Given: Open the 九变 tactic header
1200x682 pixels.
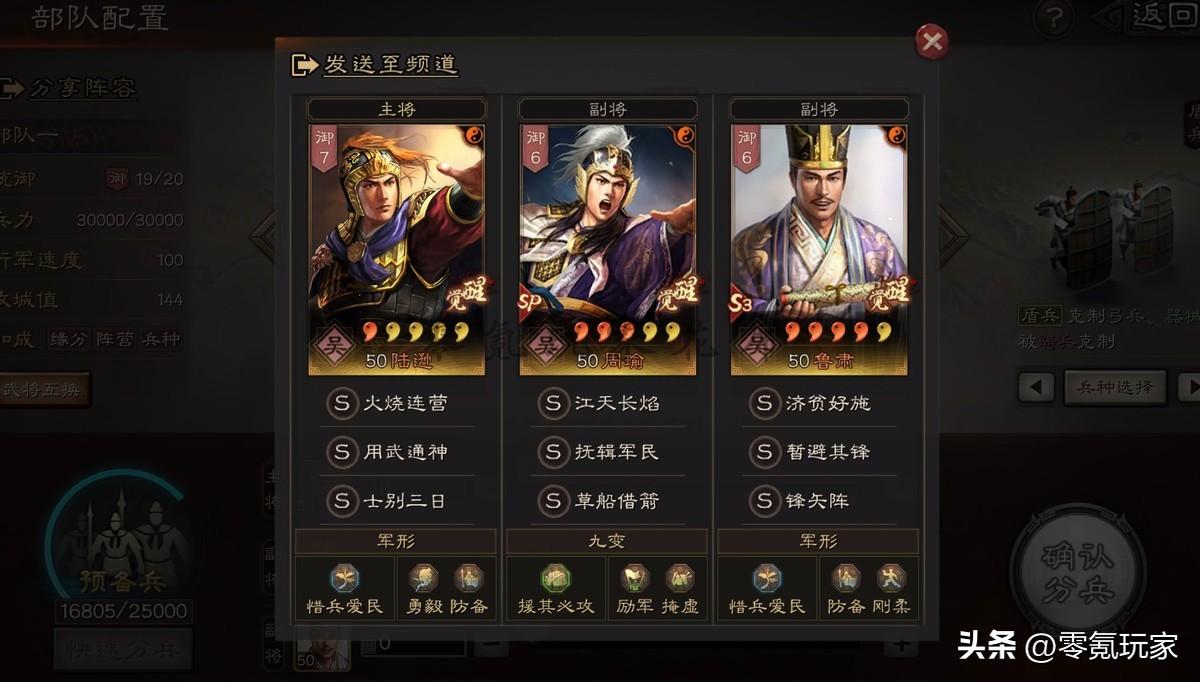Looking at the screenshot, I should tap(607, 541).
